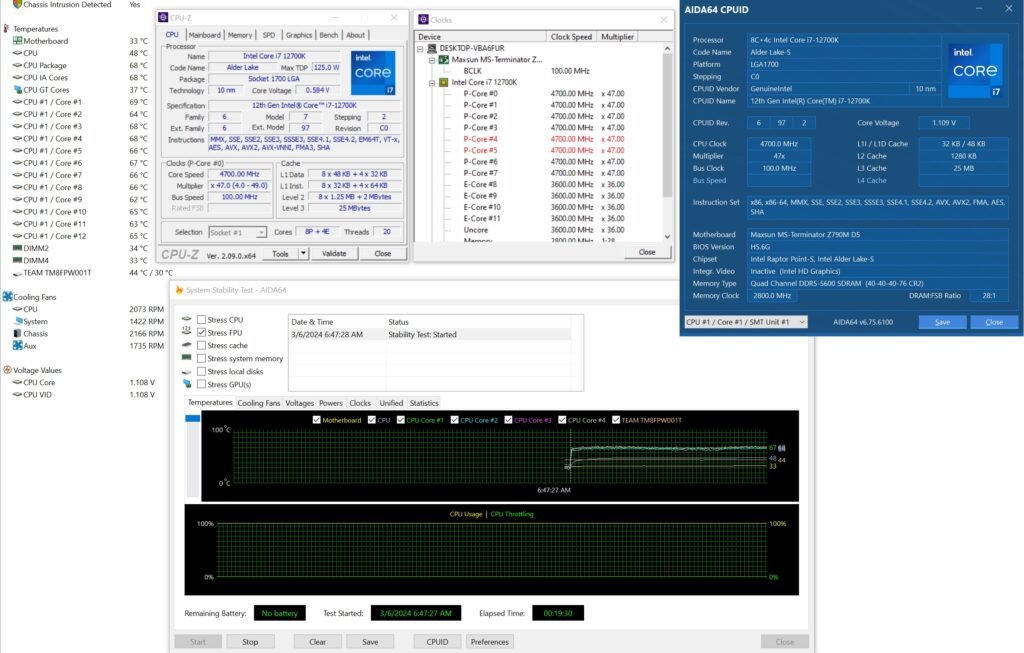Click the System Stability Test flame icon
This screenshot has width=1024, height=653.
point(179,290)
